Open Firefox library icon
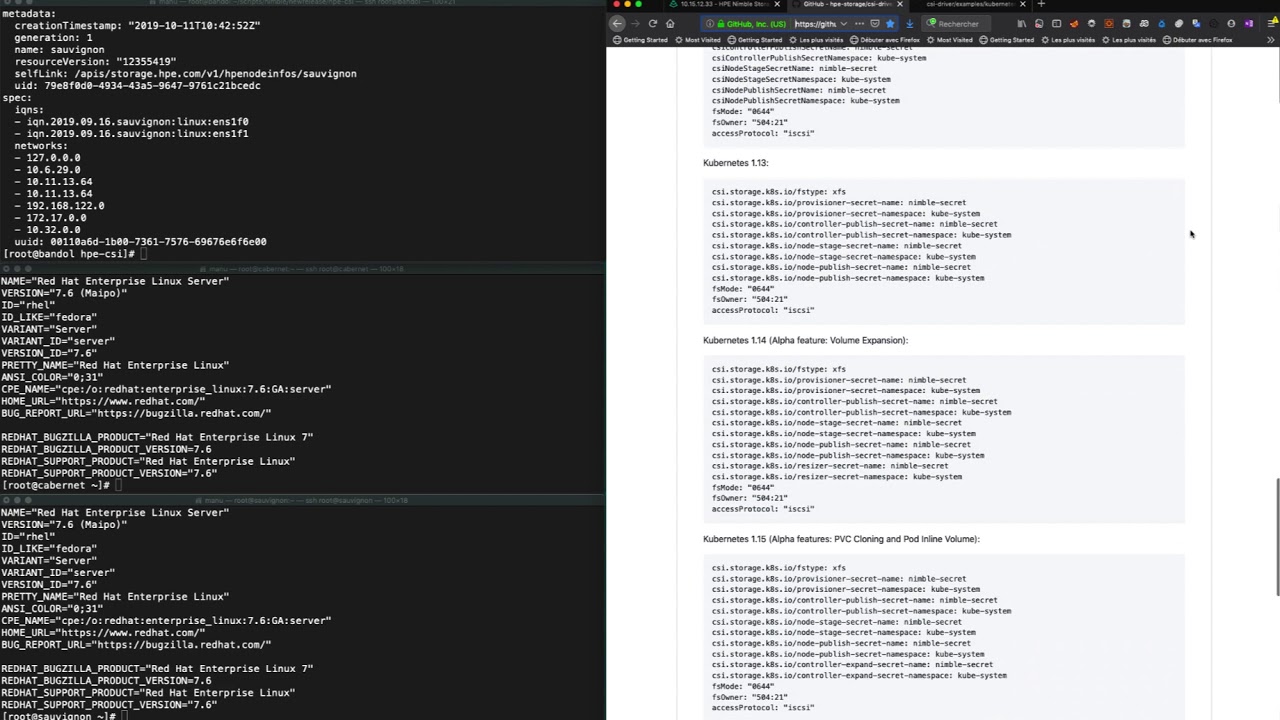Image resolution: width=1280 pixels, height=720 pixels. (1022, 24)
